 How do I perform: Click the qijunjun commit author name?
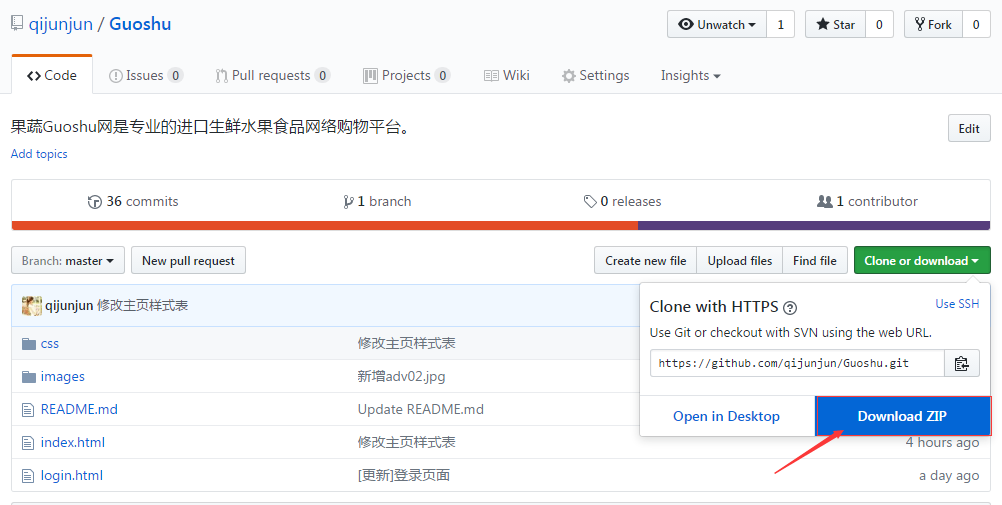69,306
